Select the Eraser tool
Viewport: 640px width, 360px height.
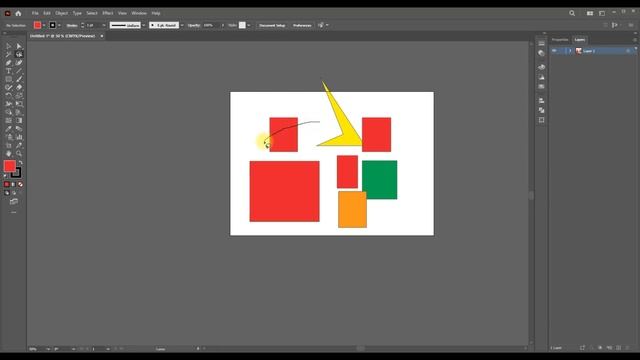pos(19,87)
